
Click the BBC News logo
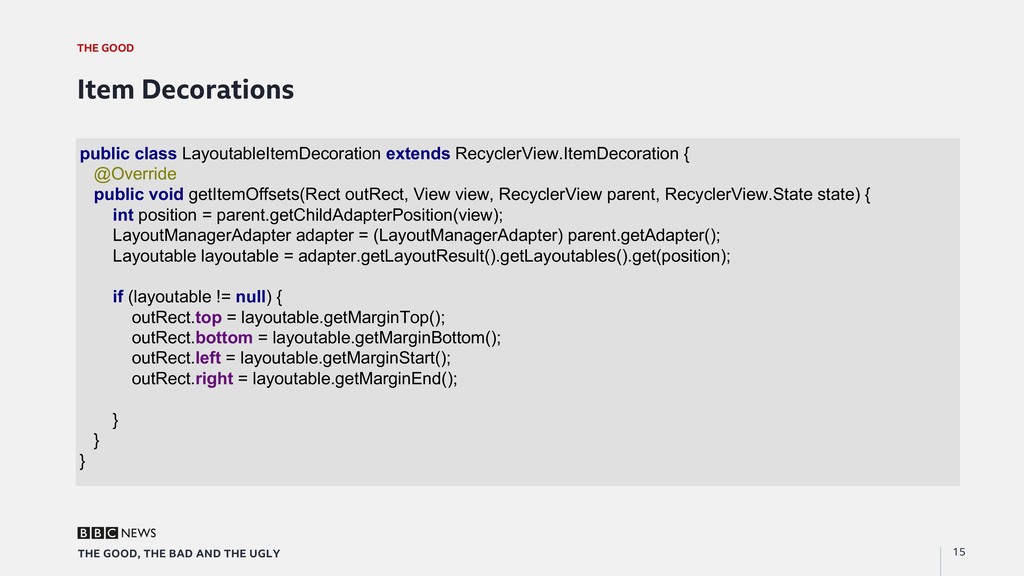(x=117, y=533)
